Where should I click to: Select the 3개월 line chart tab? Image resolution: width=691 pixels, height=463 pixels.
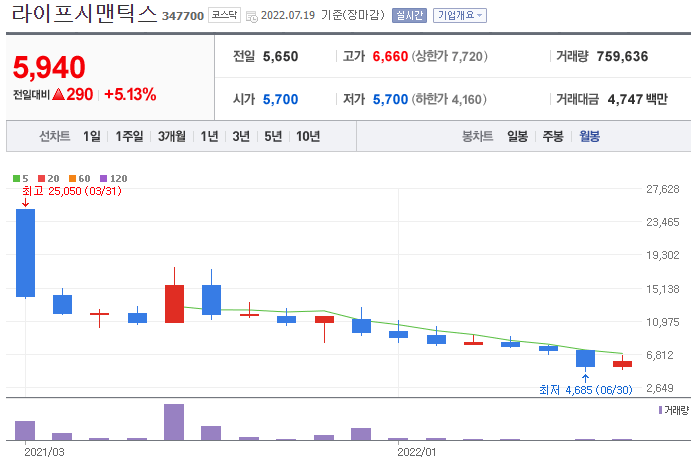click(172, 137)
